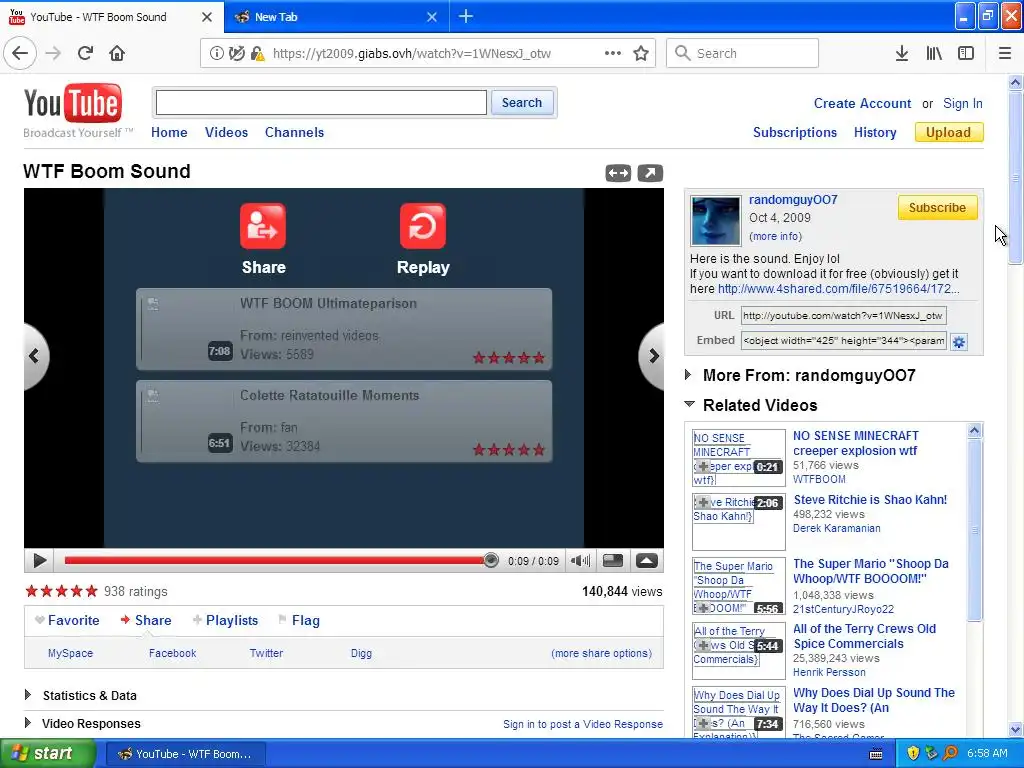
Task: Open randomguyOO7 channel name link
Action: tap(793, 200)
